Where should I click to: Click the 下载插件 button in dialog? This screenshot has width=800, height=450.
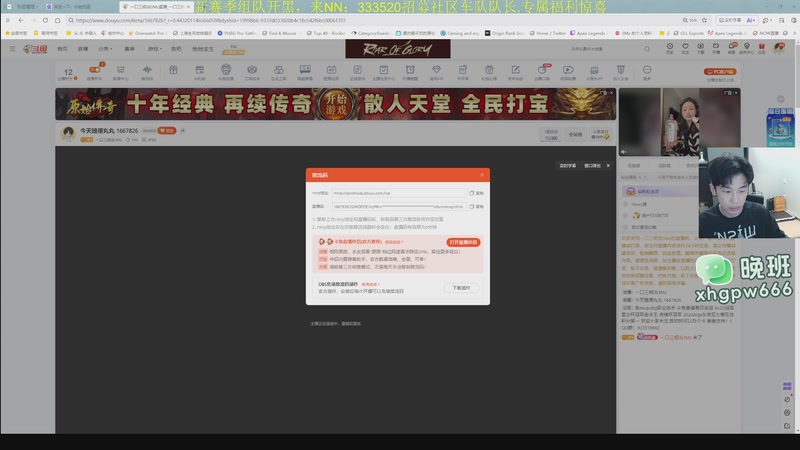click(461, 288)
